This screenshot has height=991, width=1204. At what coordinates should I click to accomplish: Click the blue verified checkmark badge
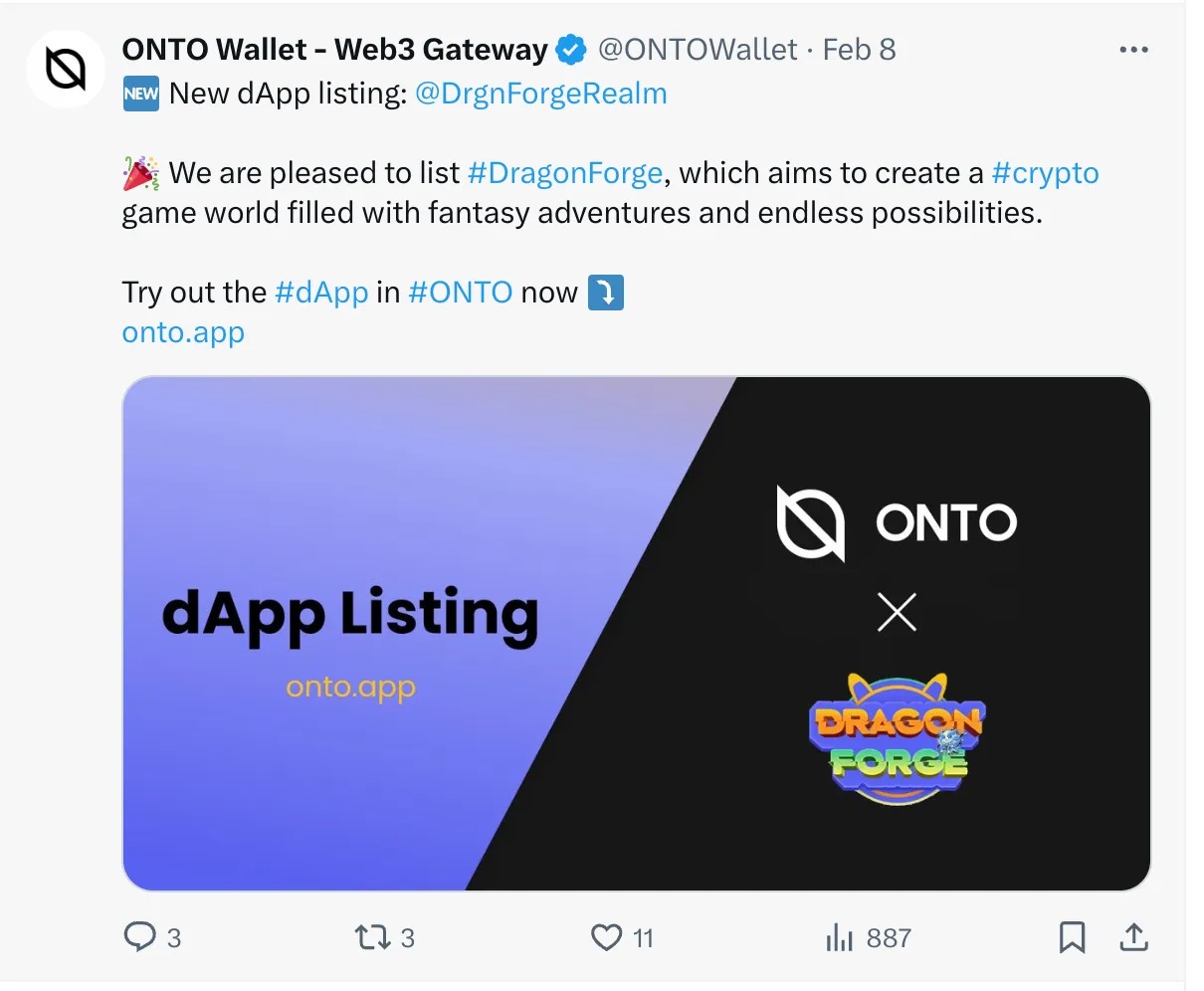(x=570, y=50)
